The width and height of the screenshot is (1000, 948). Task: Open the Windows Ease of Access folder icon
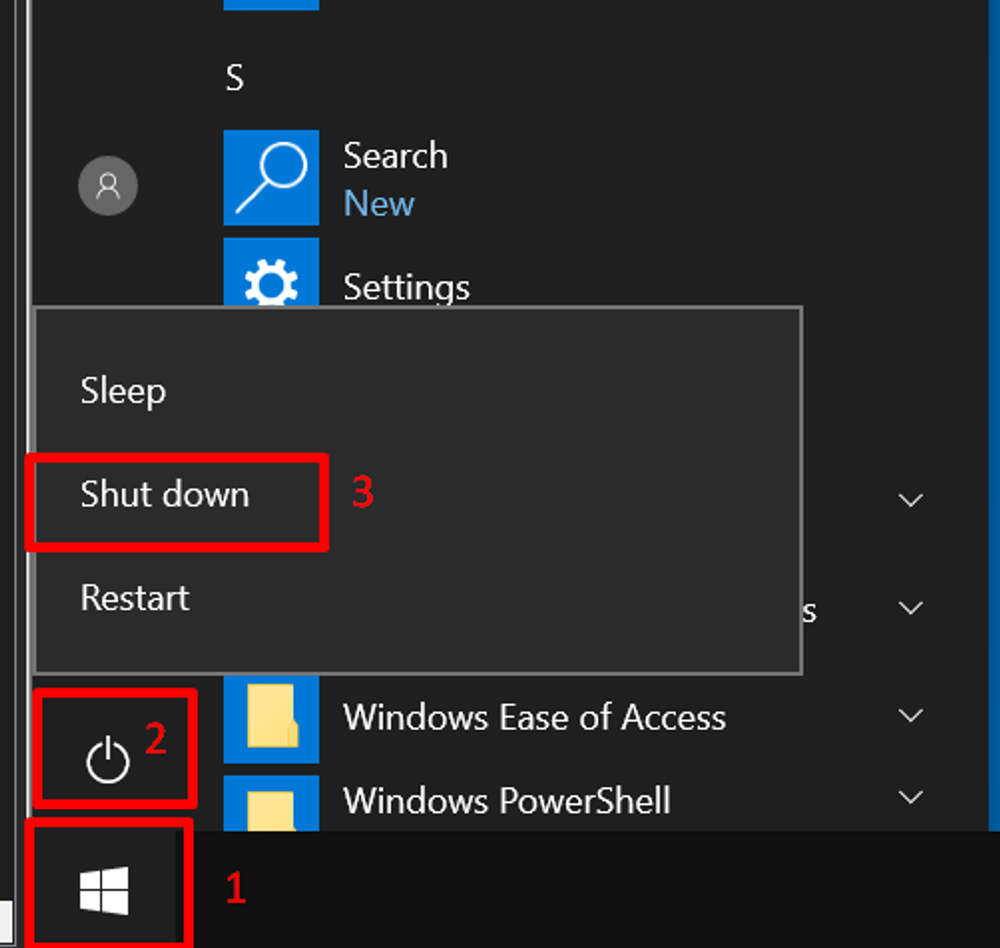tap(271, 718)
